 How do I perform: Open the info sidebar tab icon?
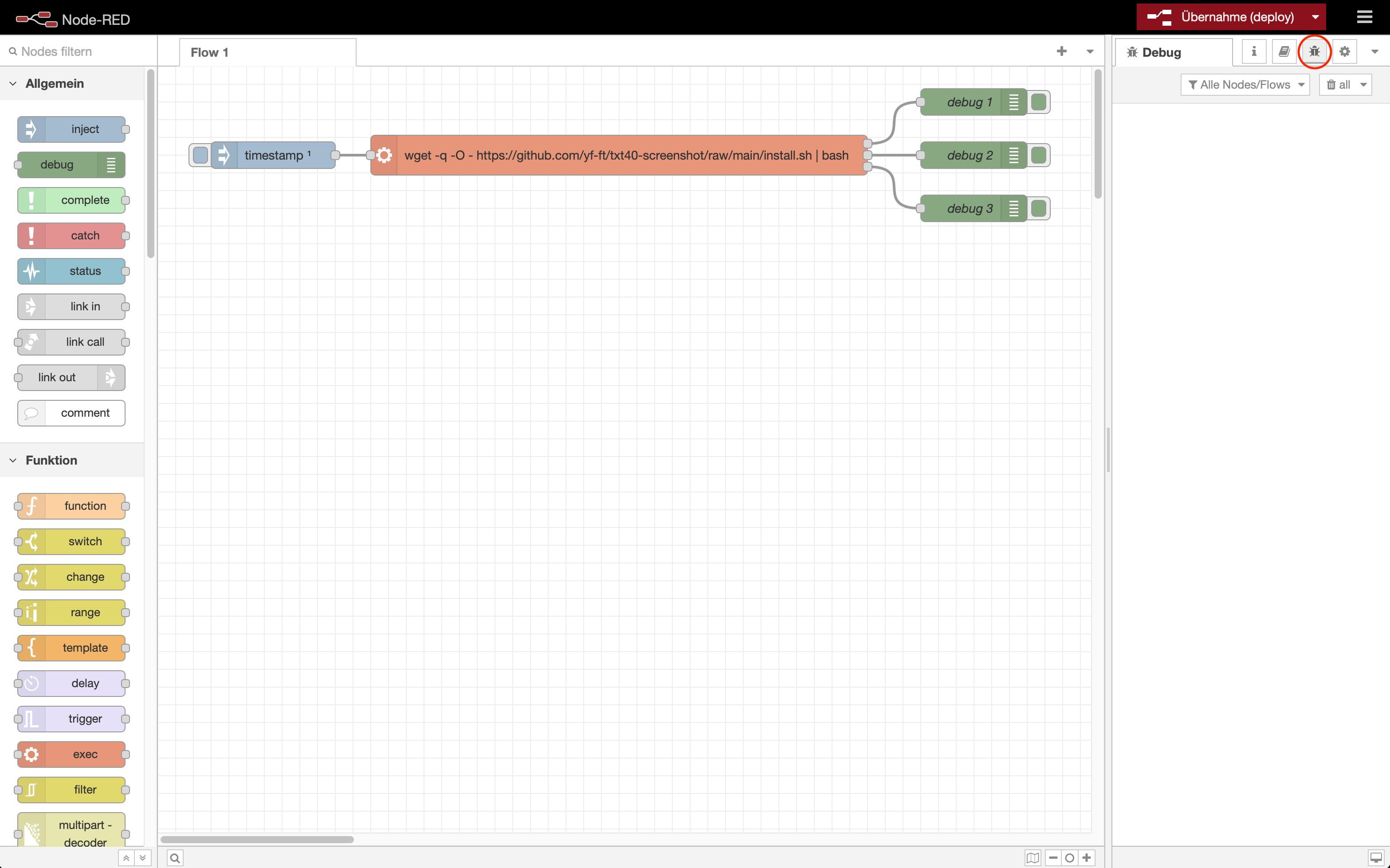1254,52
